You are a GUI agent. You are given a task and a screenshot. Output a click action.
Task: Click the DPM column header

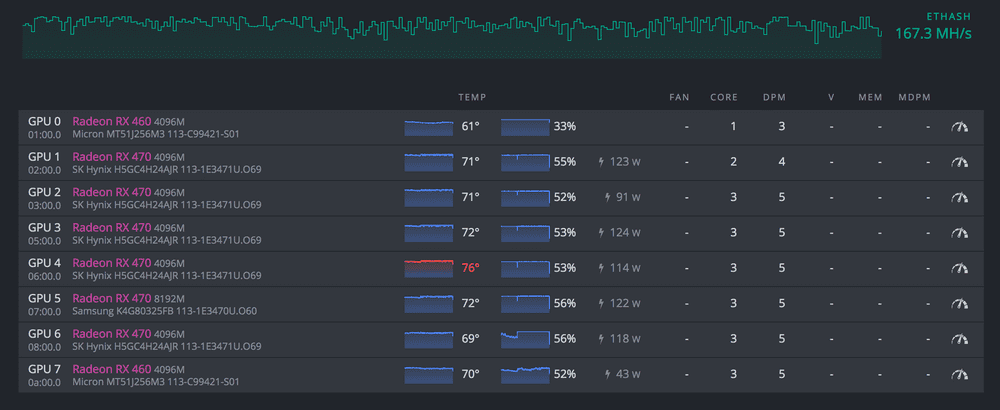774,98
